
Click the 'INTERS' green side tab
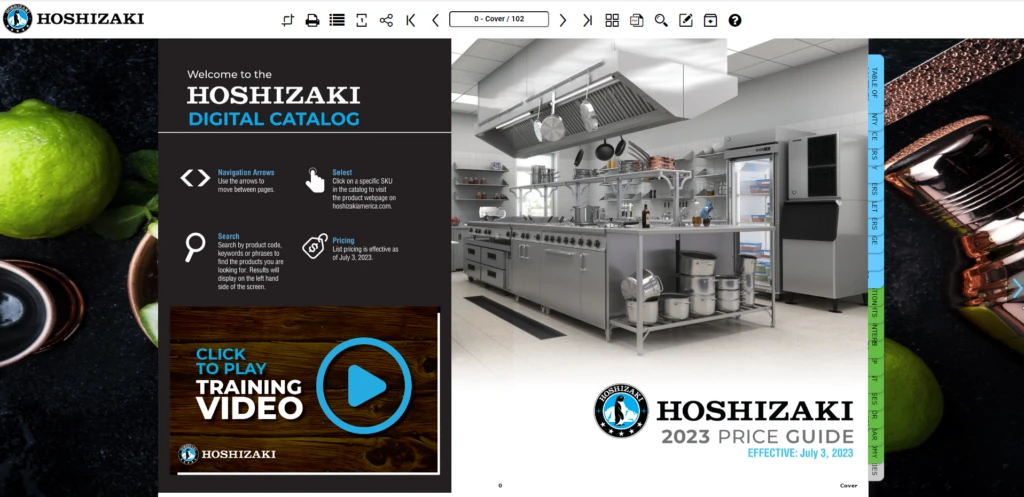pyautogui.click(x=875, y=333)
